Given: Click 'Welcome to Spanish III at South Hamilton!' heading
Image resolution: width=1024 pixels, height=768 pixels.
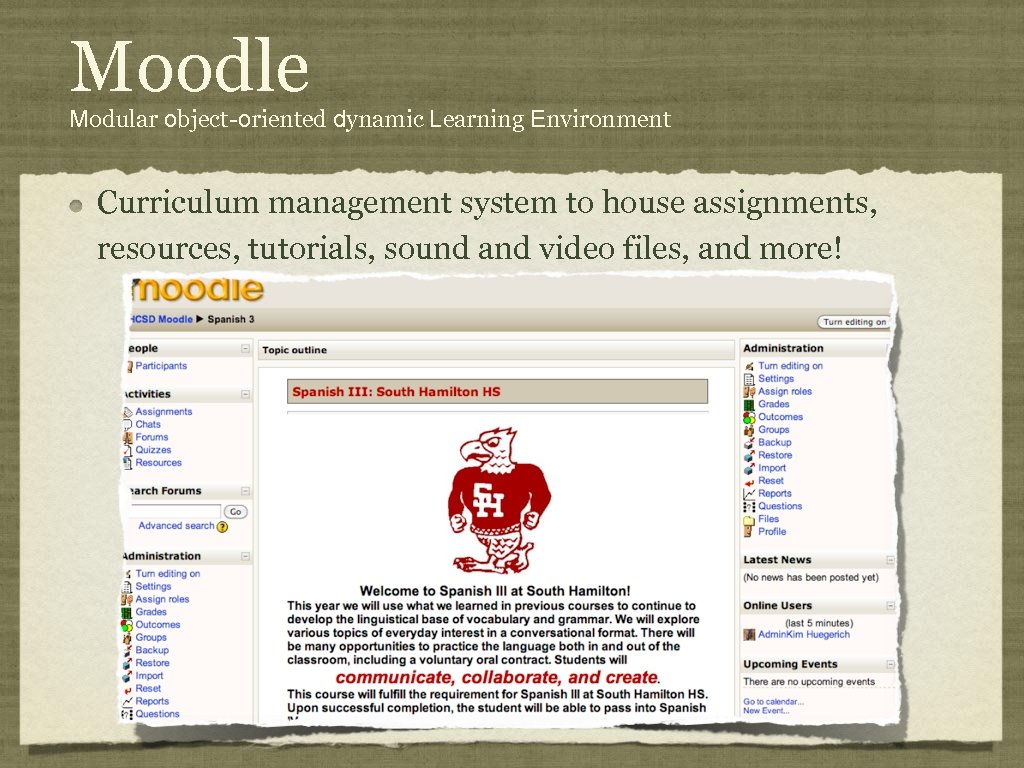Looking at the screenshot, I should click(x=495, y=591).
